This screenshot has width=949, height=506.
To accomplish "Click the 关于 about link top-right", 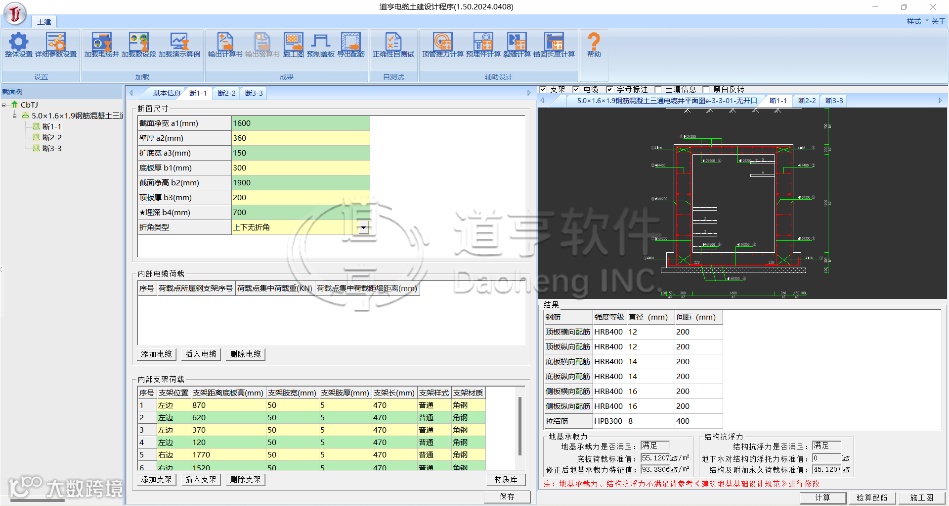I will [938, 21].
